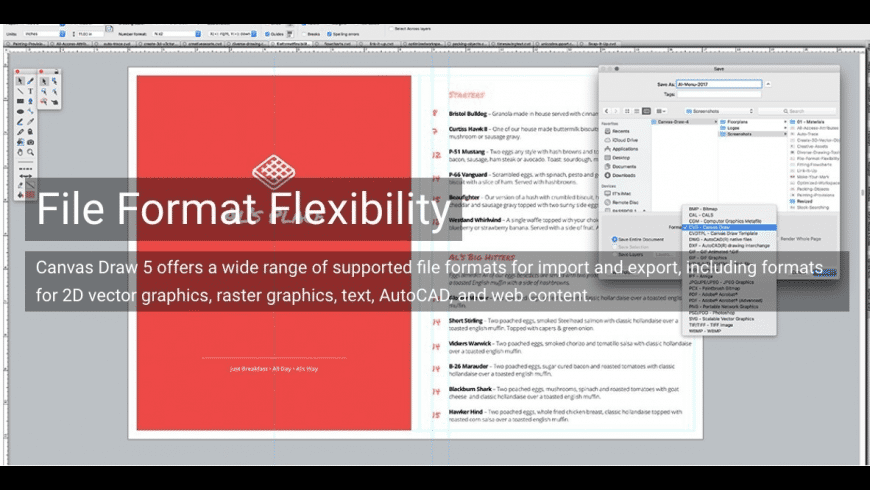870x490 pixels.
Task: Choose the double-arrow line style icon
Action: click(26, 176)
